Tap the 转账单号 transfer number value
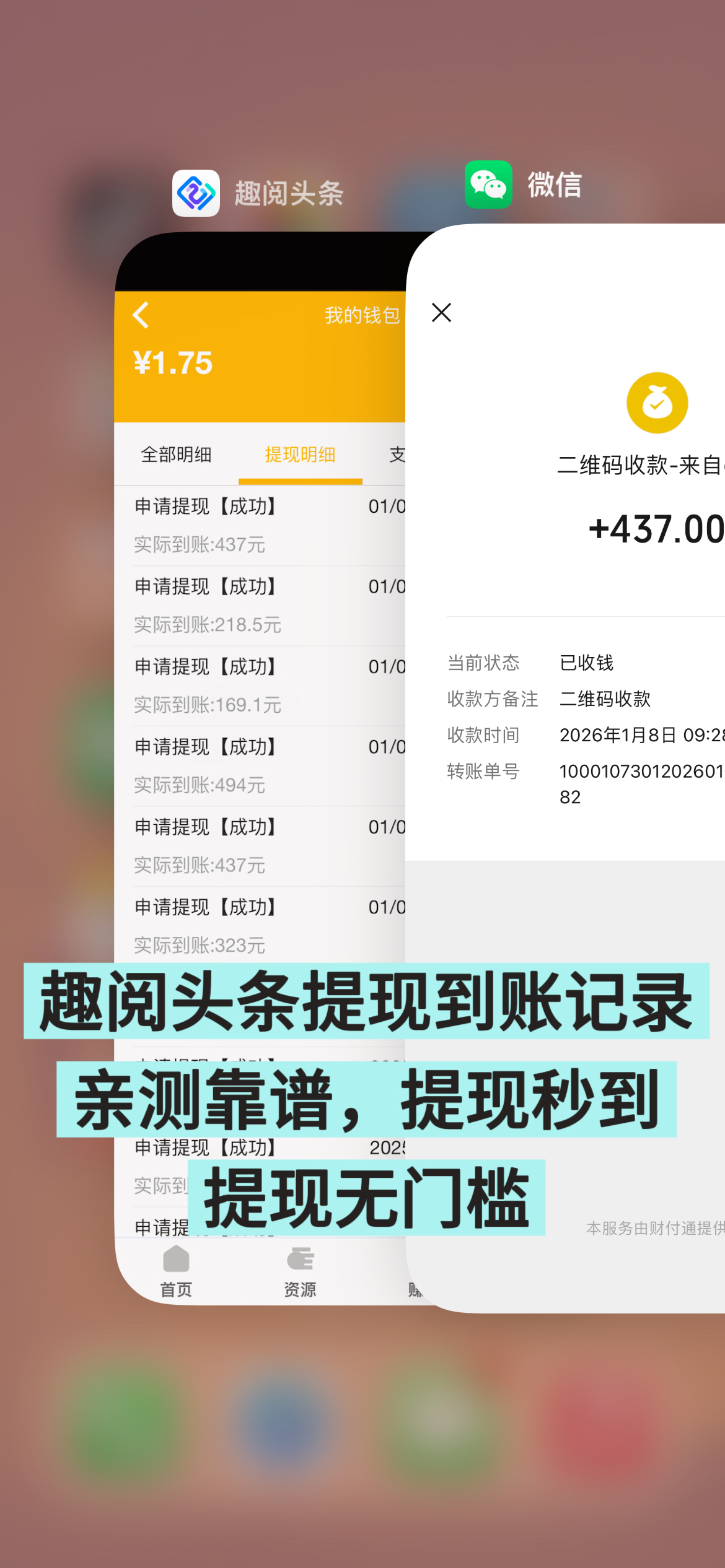The width and height of the screenshot is (725, 1568). point(642,783)
